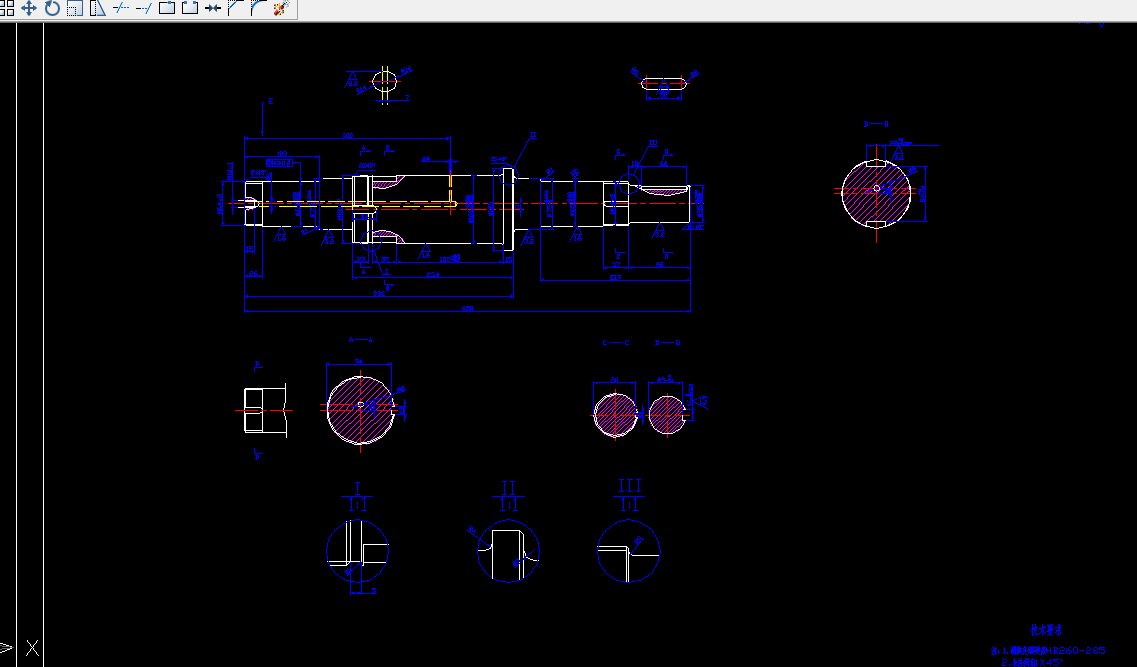Viewport: 1137px width, 667px height.
Task: Select the Join tool
Action: point(212,8)
